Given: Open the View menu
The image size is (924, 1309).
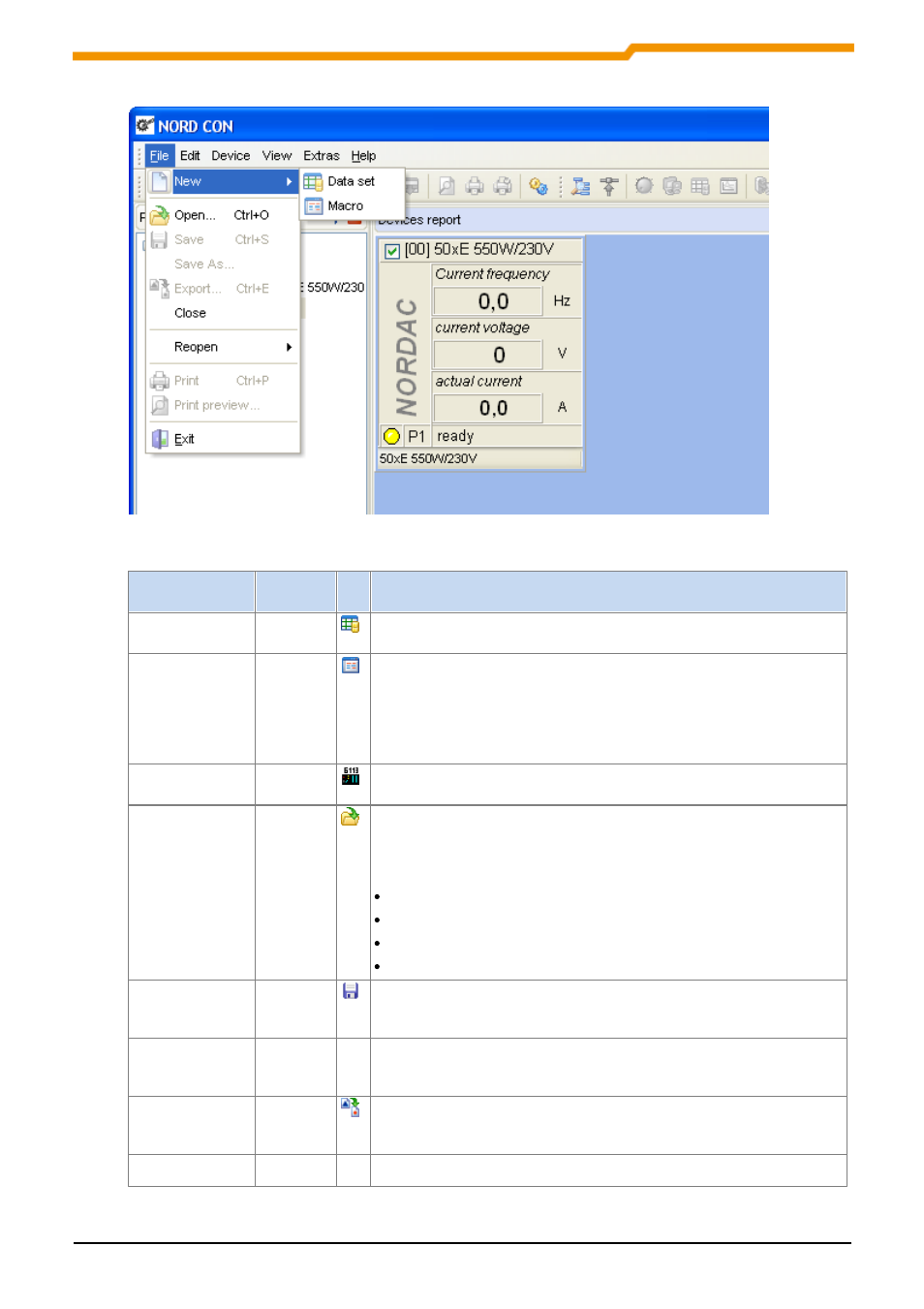Looking at the screenshot, I should point(276,155).
